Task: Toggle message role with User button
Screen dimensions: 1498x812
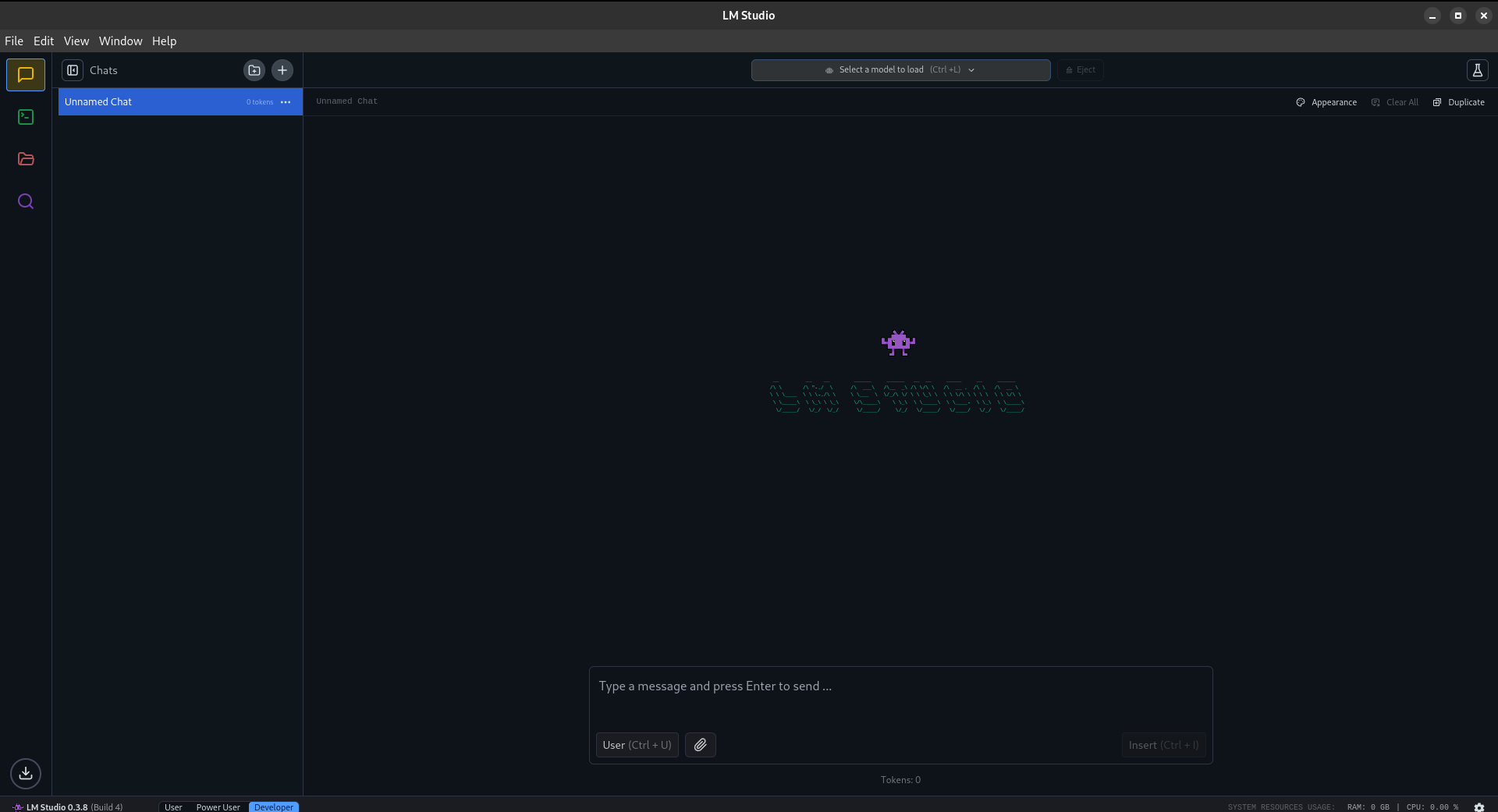Action: point(637,745)
